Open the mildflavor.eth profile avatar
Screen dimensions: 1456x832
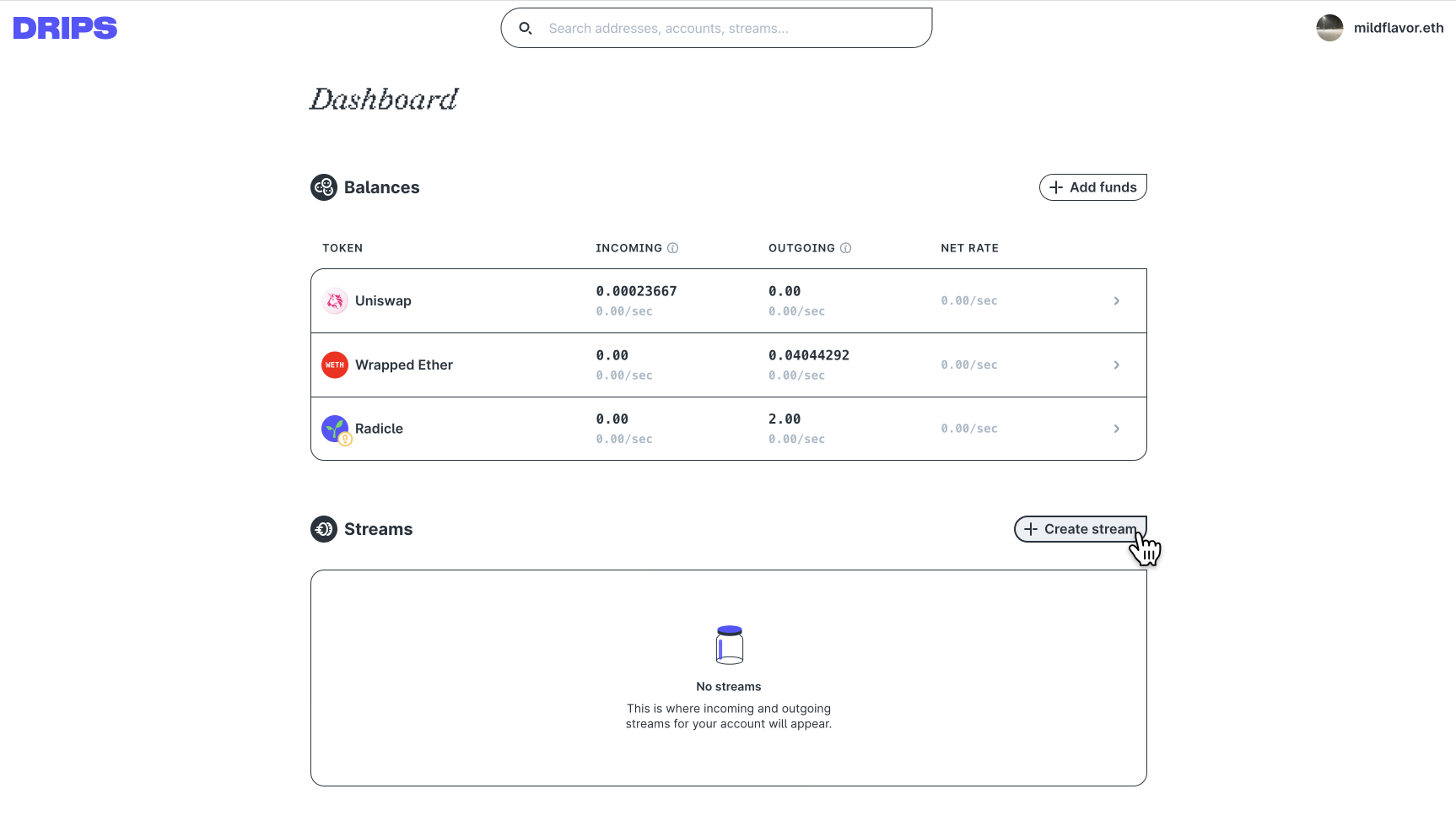(1329, 28)
